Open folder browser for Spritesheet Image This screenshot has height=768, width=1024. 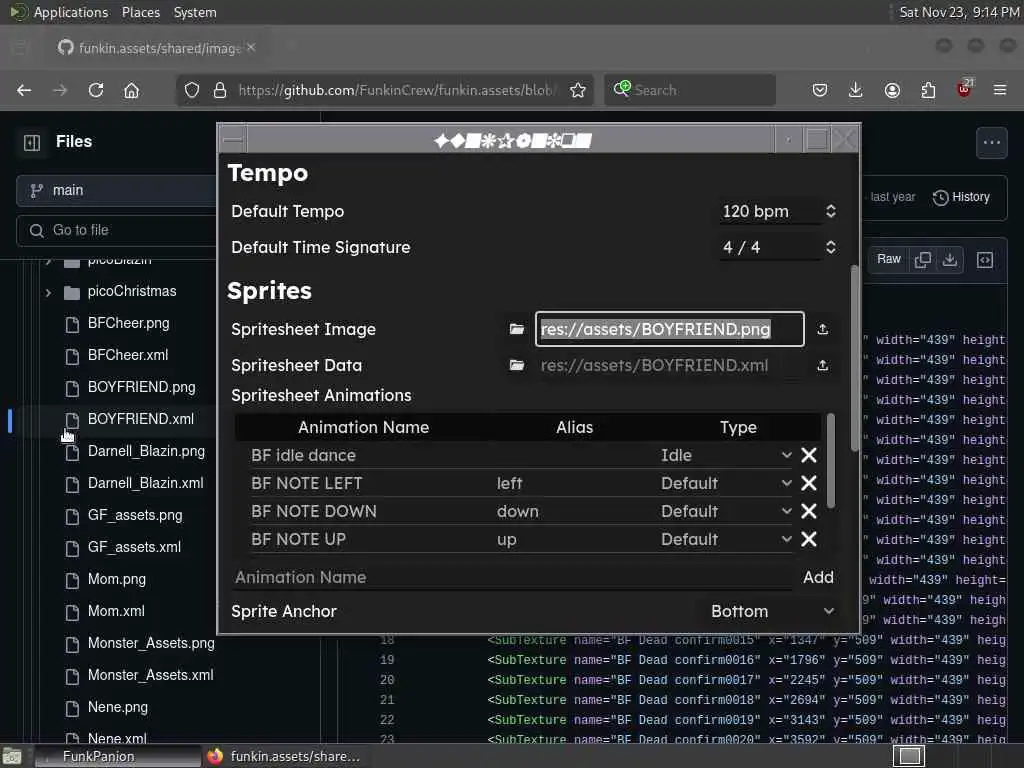517,329
